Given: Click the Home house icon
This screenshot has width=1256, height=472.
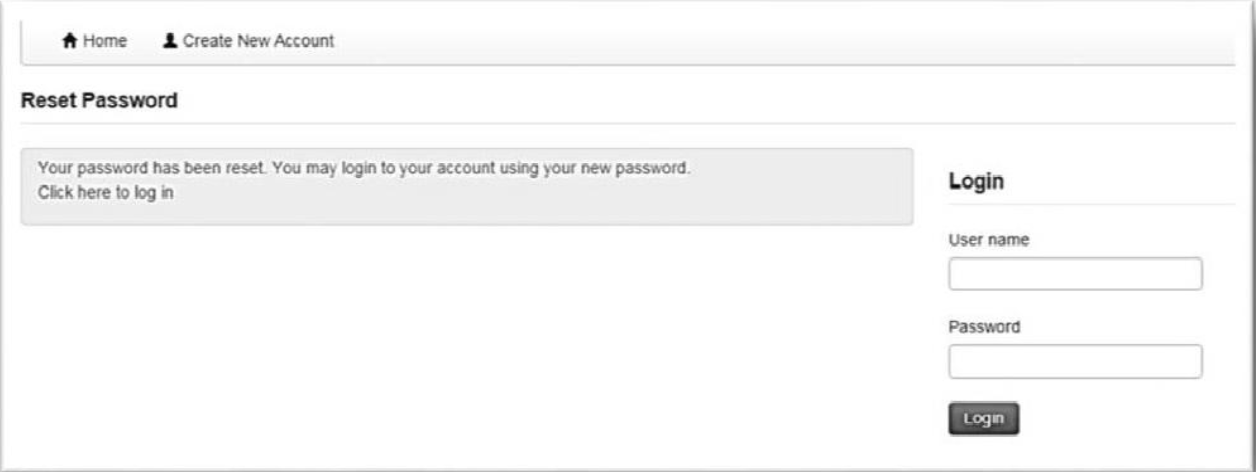Looking at the screenshot, I should pyautogui.click(x=70, y=41).
